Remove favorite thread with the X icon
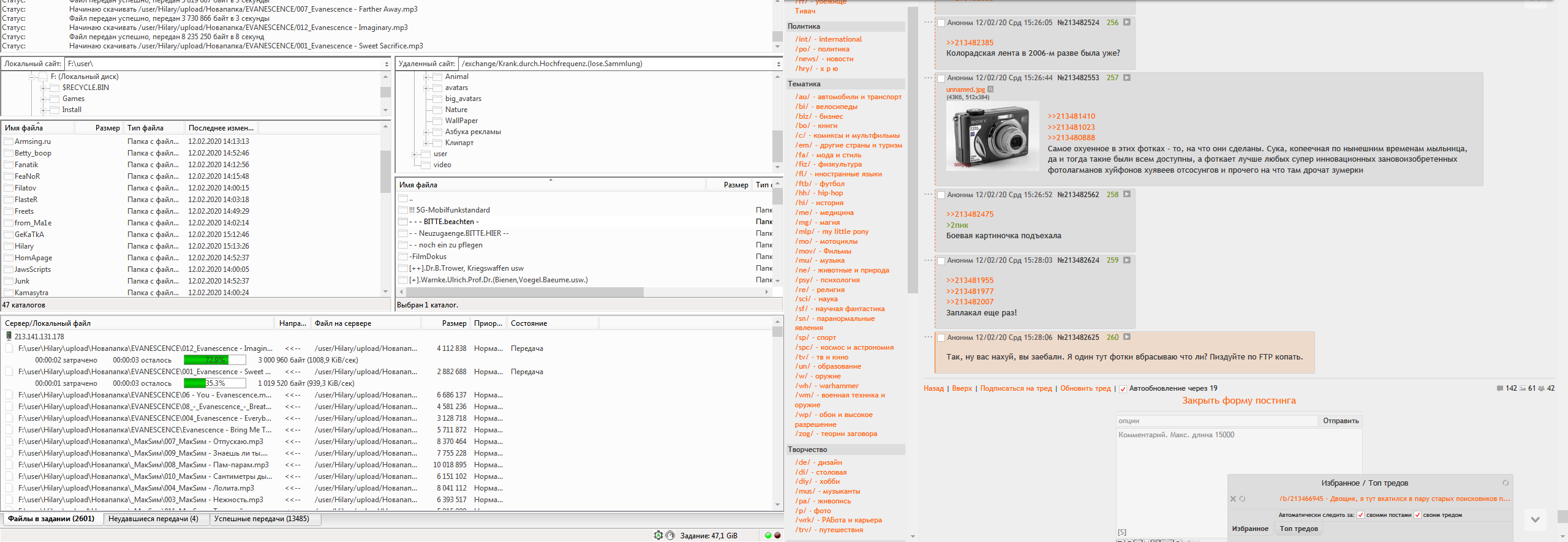Viewport: 1568px width, 542px height. tap(1234, 499)
